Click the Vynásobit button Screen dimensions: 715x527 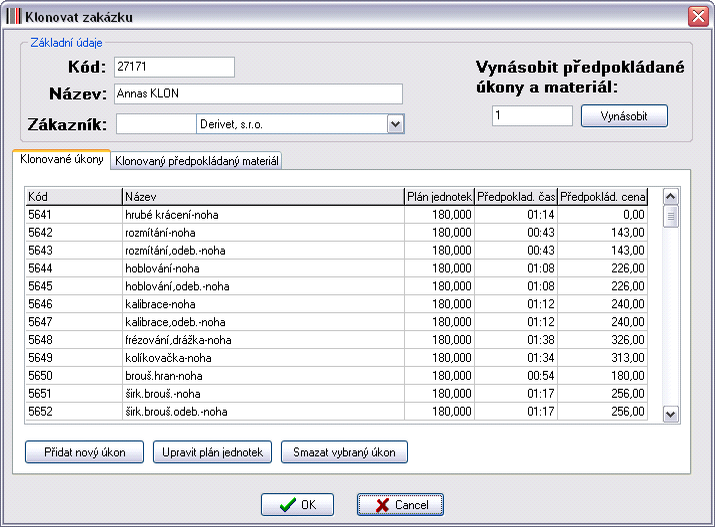[624, 116]
